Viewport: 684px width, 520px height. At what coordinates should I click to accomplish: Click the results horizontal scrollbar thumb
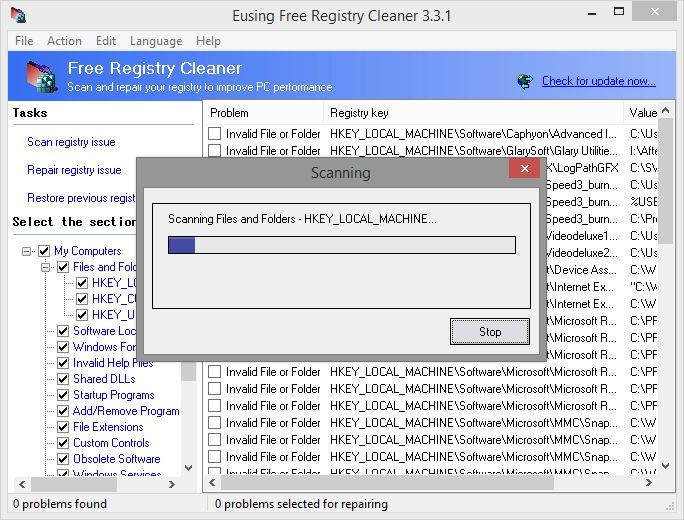387,482
